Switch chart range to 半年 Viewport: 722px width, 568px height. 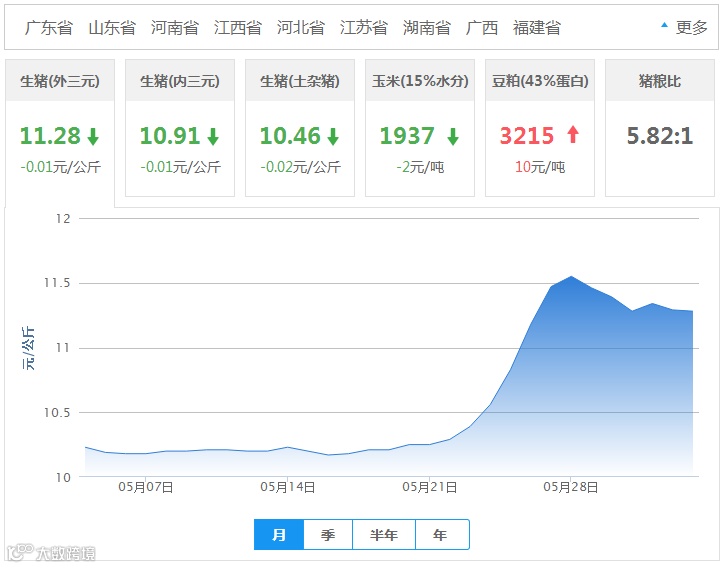click(384, 534)
